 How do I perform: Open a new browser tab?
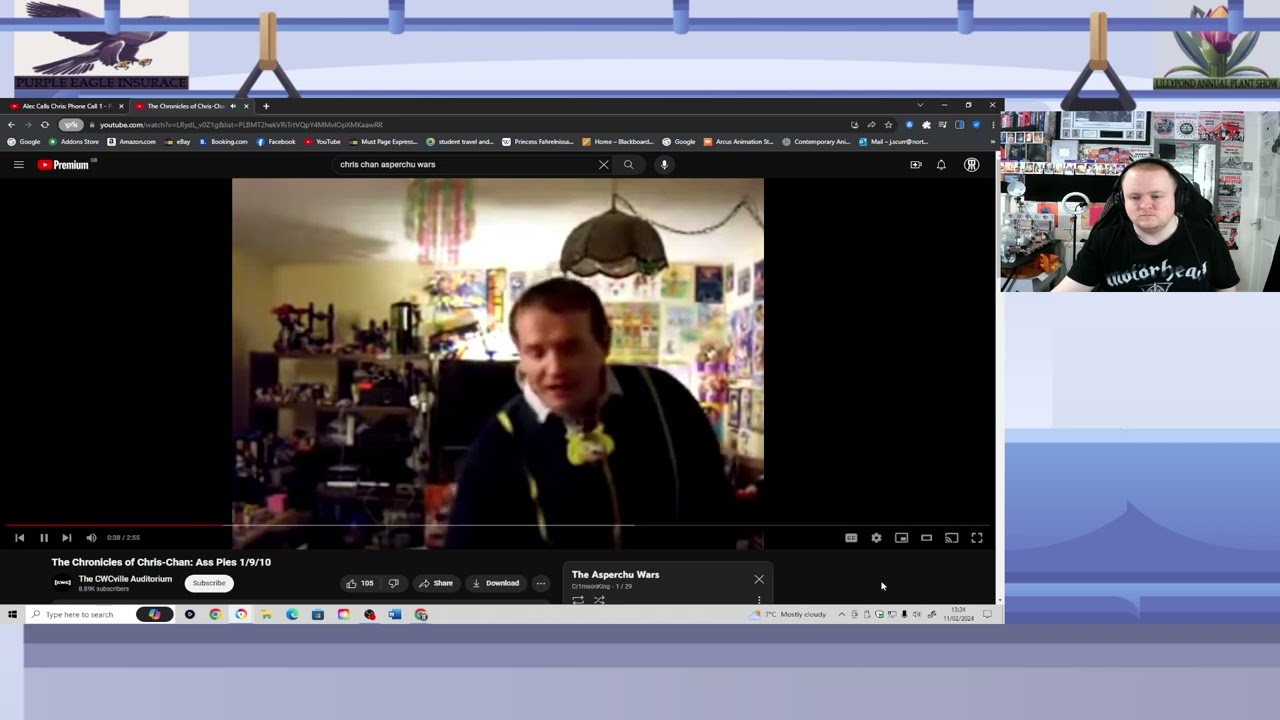tap(266, 106)
